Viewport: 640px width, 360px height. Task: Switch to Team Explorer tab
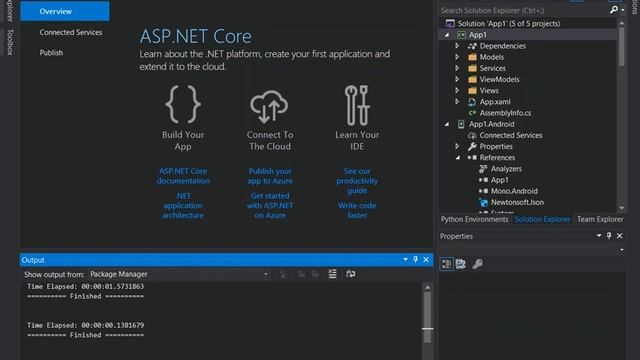click(x=600, y=219)
